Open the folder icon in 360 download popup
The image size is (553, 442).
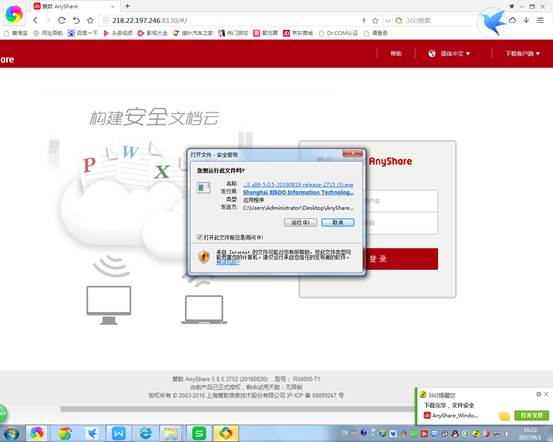[x=504, y=416]
